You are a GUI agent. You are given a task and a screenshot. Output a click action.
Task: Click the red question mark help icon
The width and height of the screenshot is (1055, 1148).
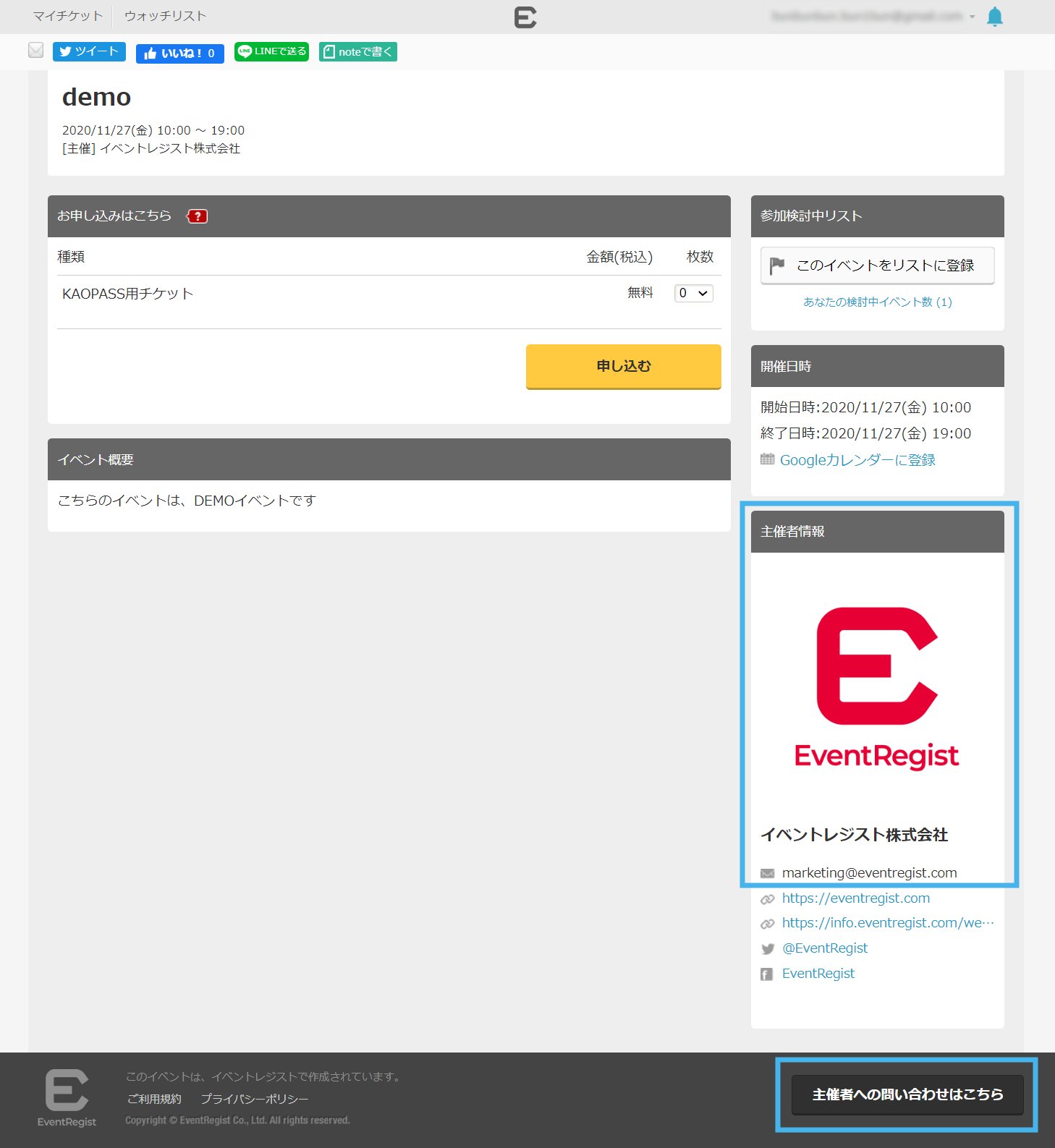198,216
